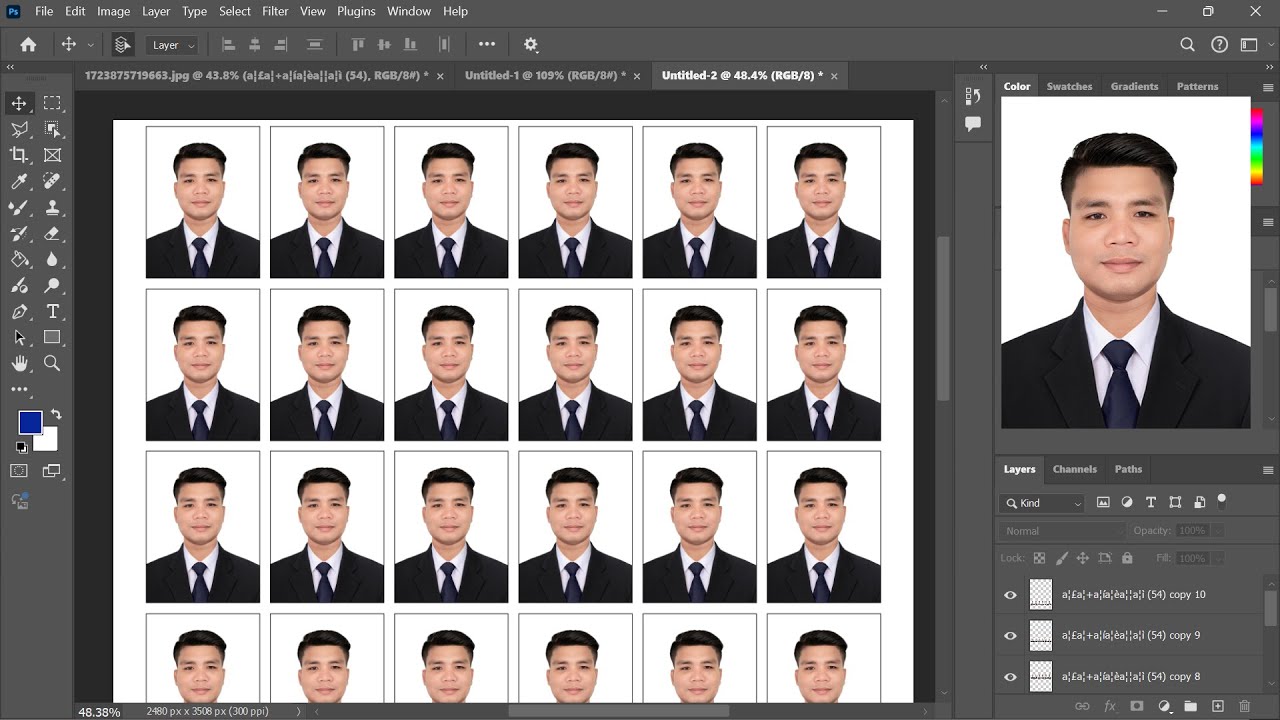Select the Eyedropper tool
1280x720 pixels.
[x=19, y=181]
